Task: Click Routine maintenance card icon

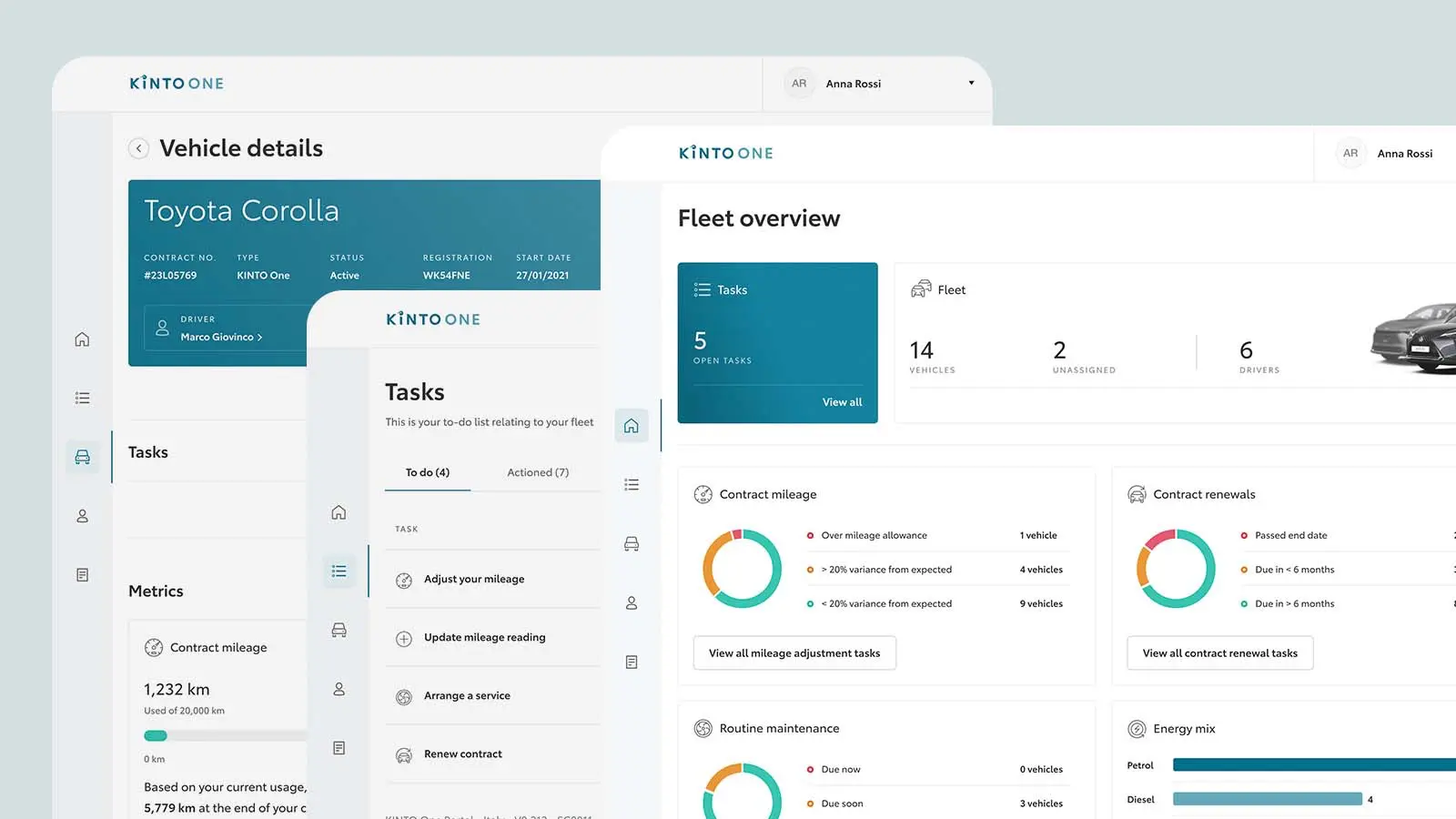Action: [703, 728]
